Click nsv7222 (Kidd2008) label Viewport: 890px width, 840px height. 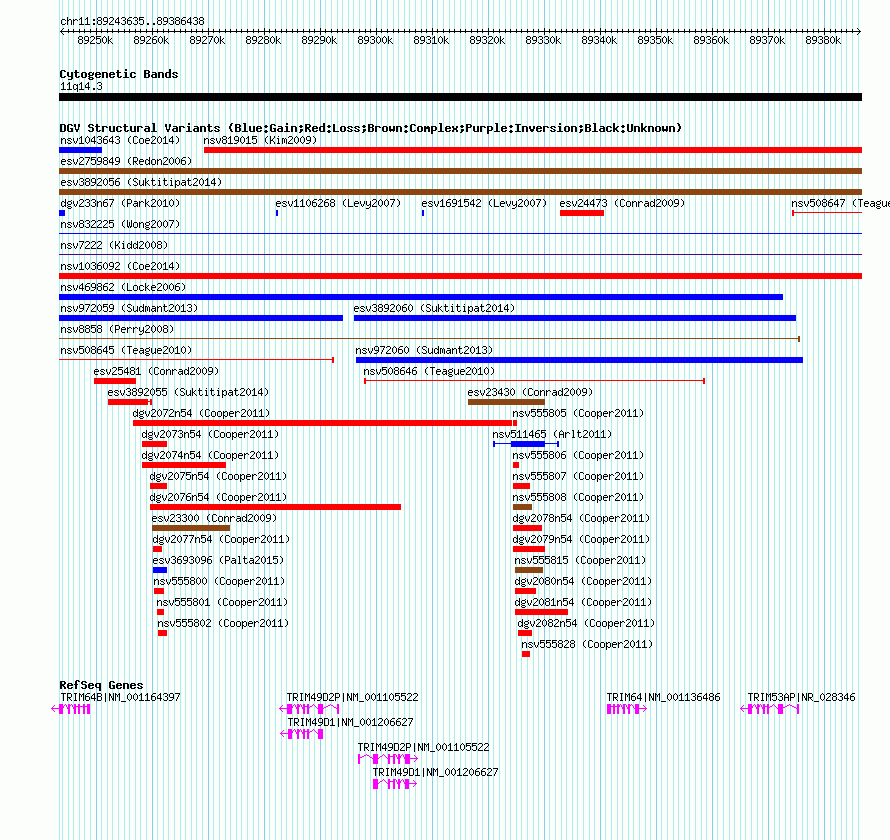pyautogui.click(x=114, y=245)
